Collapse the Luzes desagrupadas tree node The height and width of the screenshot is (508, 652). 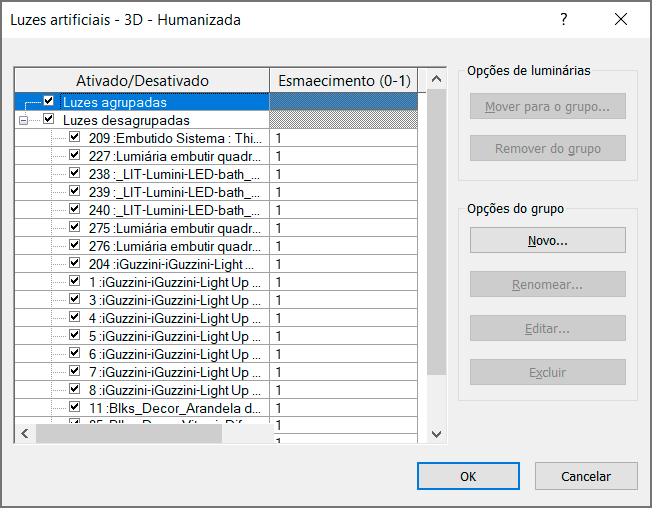point(23,120)
